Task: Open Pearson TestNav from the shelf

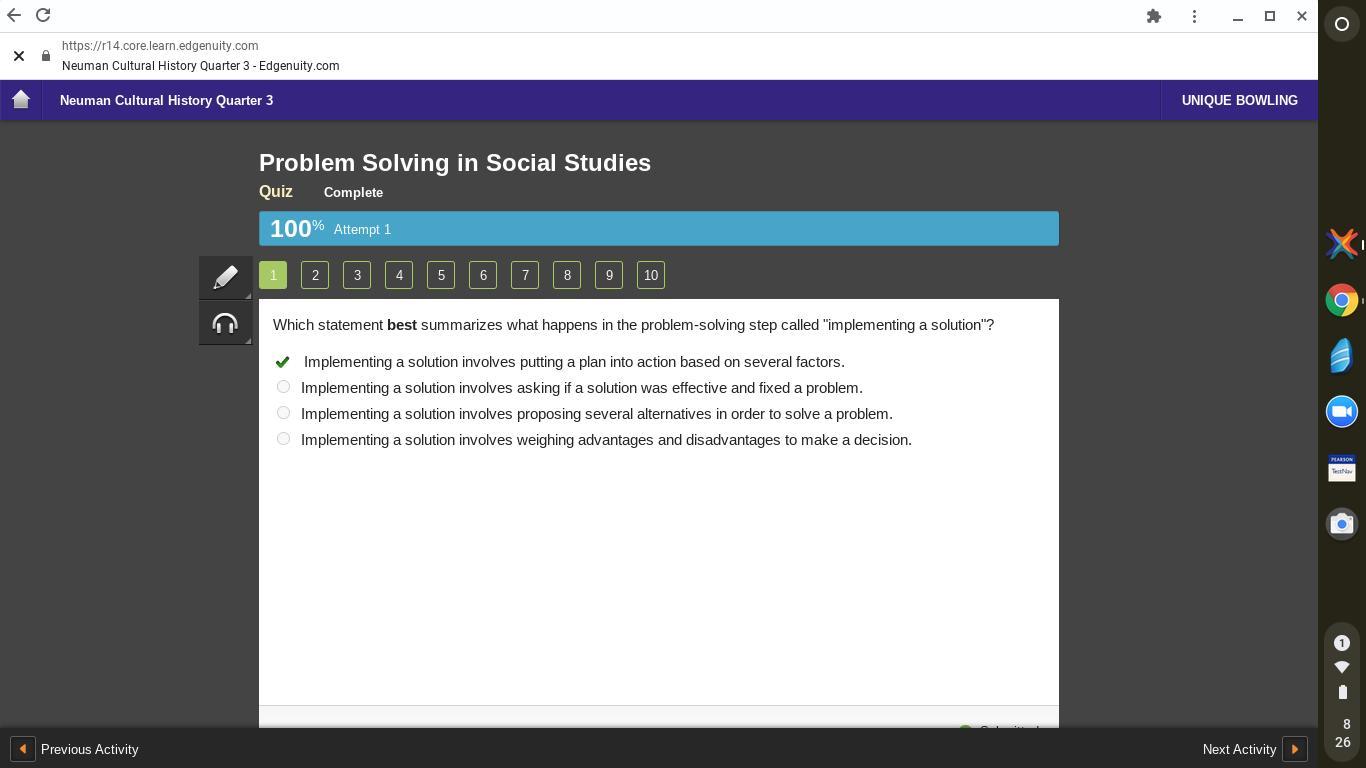Action: [x=1342, y=468]
